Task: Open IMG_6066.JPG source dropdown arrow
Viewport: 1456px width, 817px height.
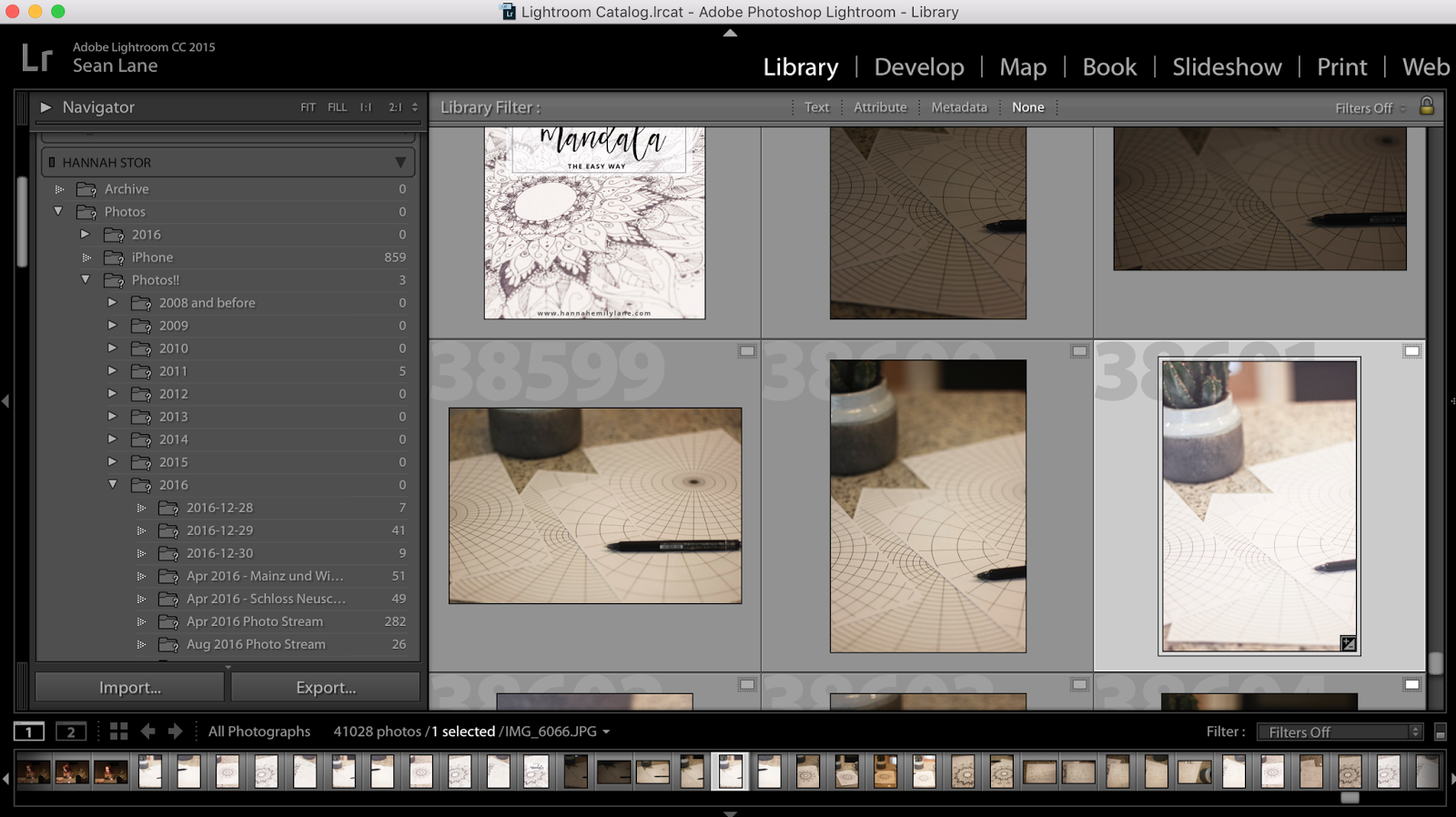Action: pos(606,731)
